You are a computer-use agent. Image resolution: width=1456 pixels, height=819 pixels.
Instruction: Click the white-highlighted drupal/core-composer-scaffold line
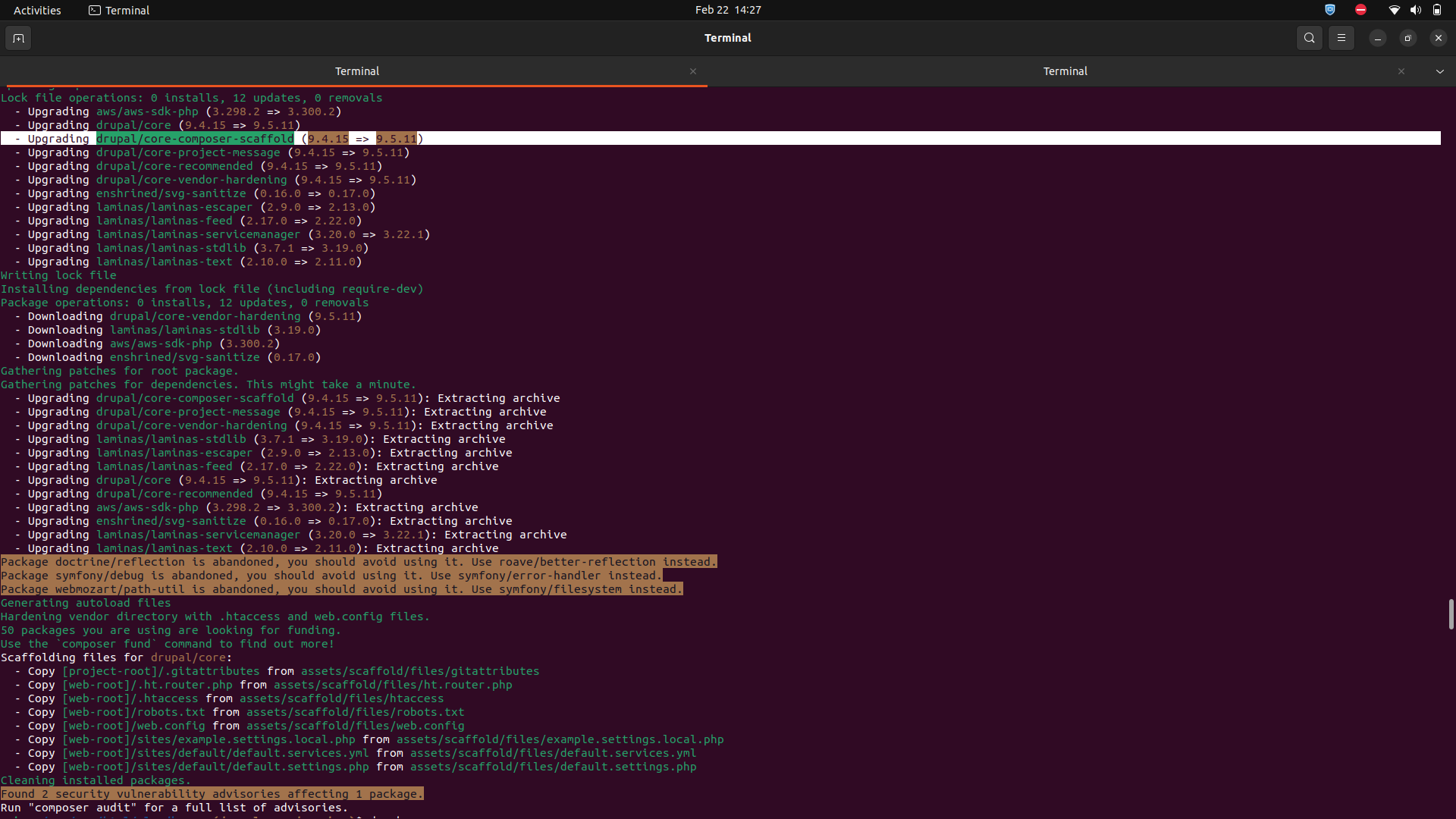point(720,139)
